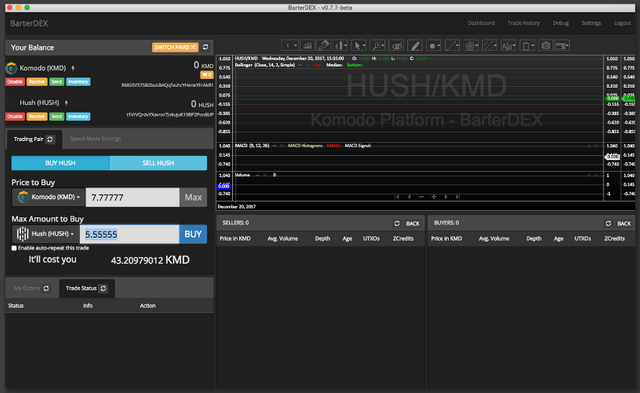Select the text annotation tool
Screen dimensions: 640x393
point(509,46)
